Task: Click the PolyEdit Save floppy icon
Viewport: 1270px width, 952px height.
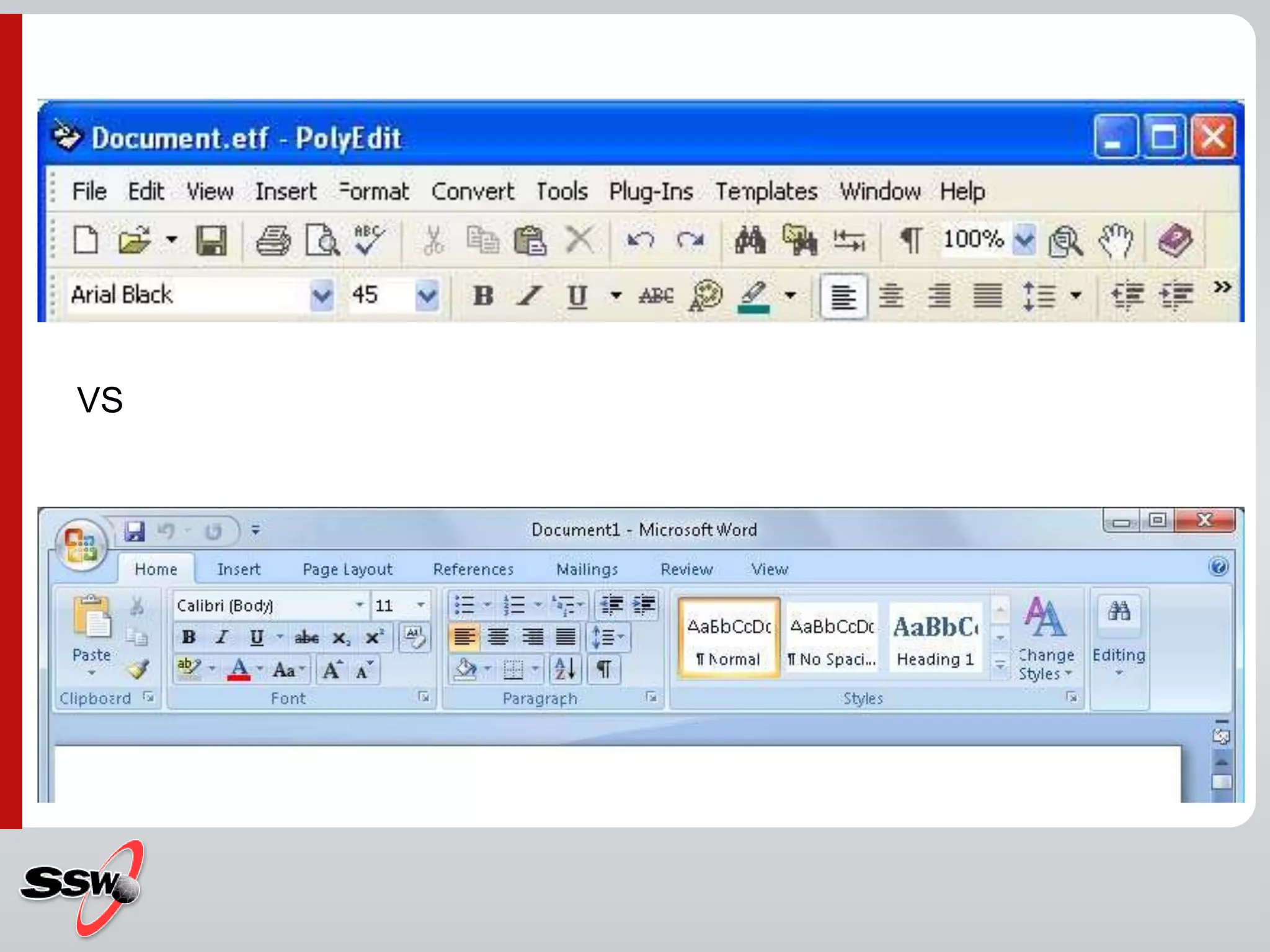Action: (x=211, y=240)
